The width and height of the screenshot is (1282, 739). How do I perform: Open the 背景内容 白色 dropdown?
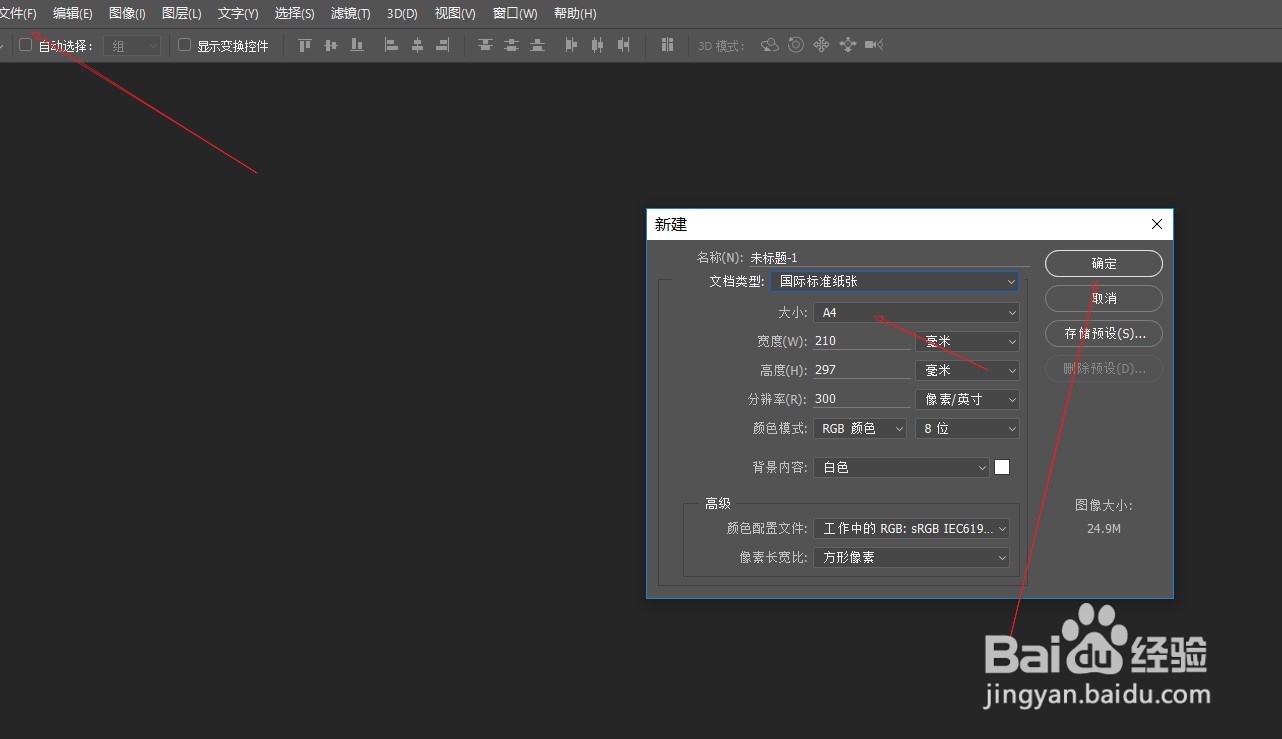901,467
